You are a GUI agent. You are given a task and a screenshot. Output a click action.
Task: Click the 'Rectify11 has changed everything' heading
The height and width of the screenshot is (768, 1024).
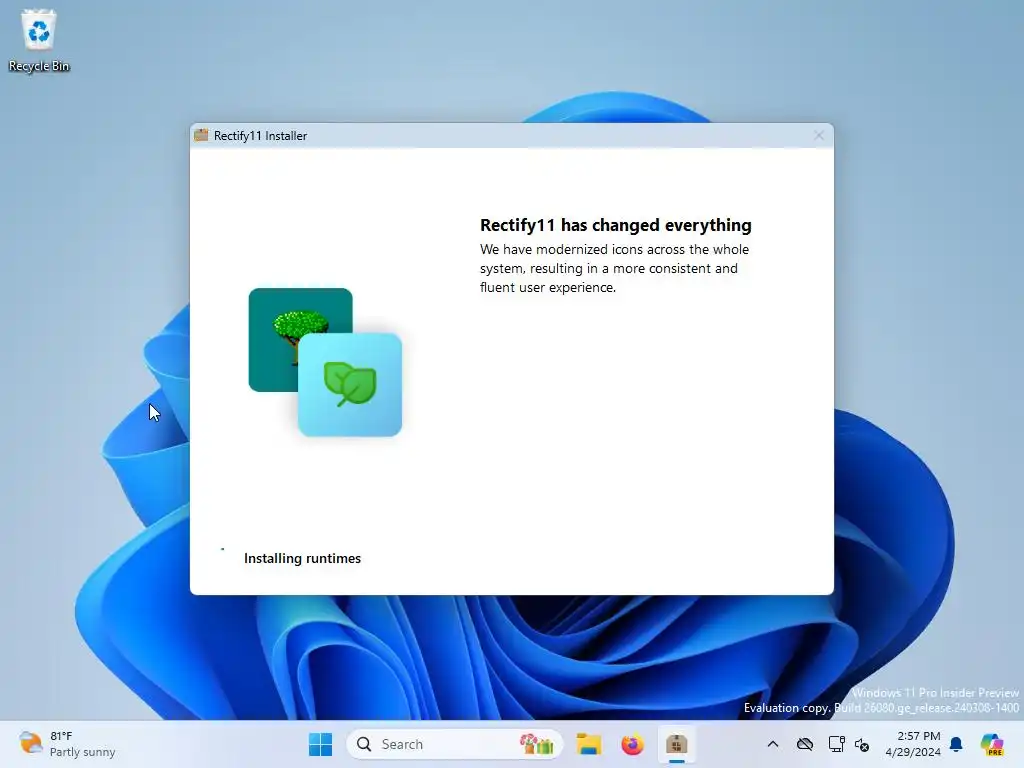[x=616, y=225]
